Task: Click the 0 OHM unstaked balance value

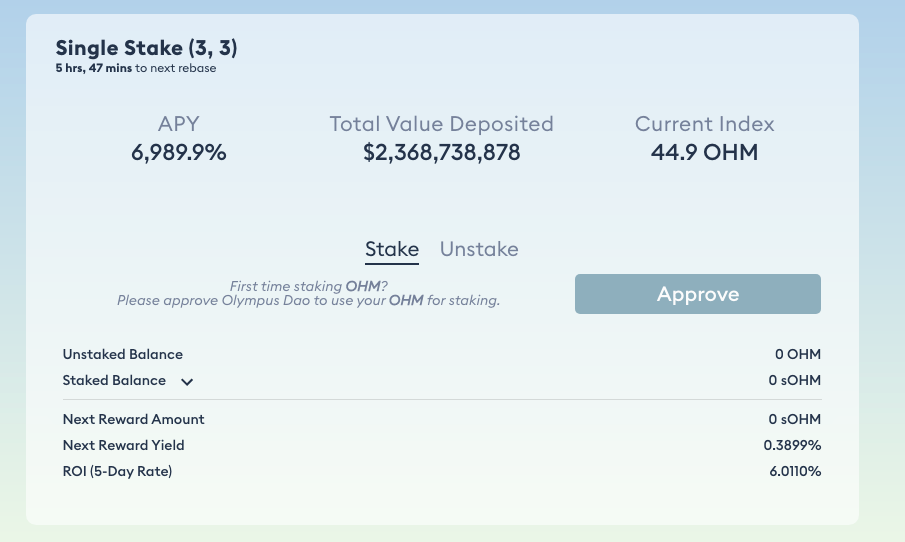Action: click(x=798, y=354)
